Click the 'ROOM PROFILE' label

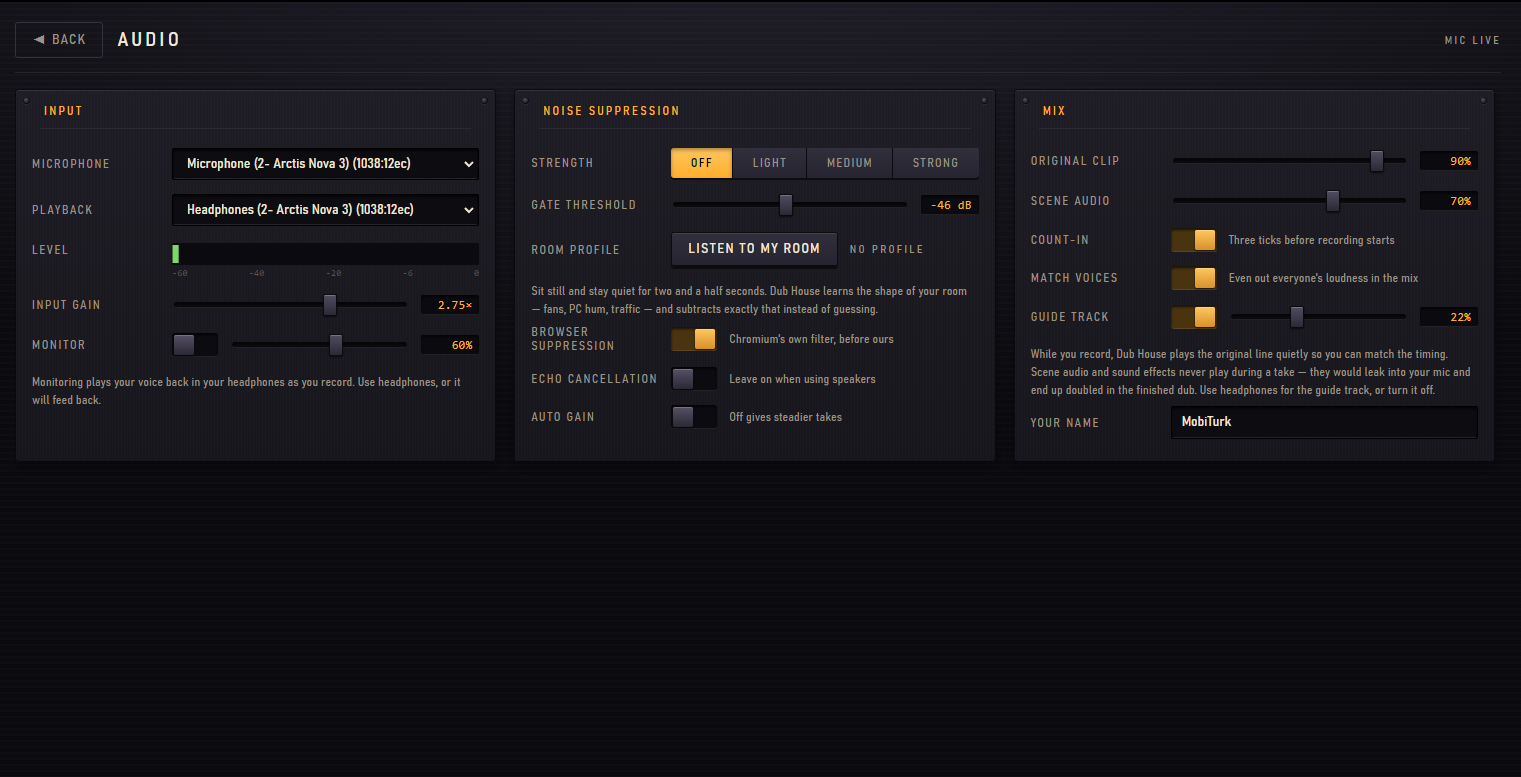pyautogui.click(x=576, y=250)
